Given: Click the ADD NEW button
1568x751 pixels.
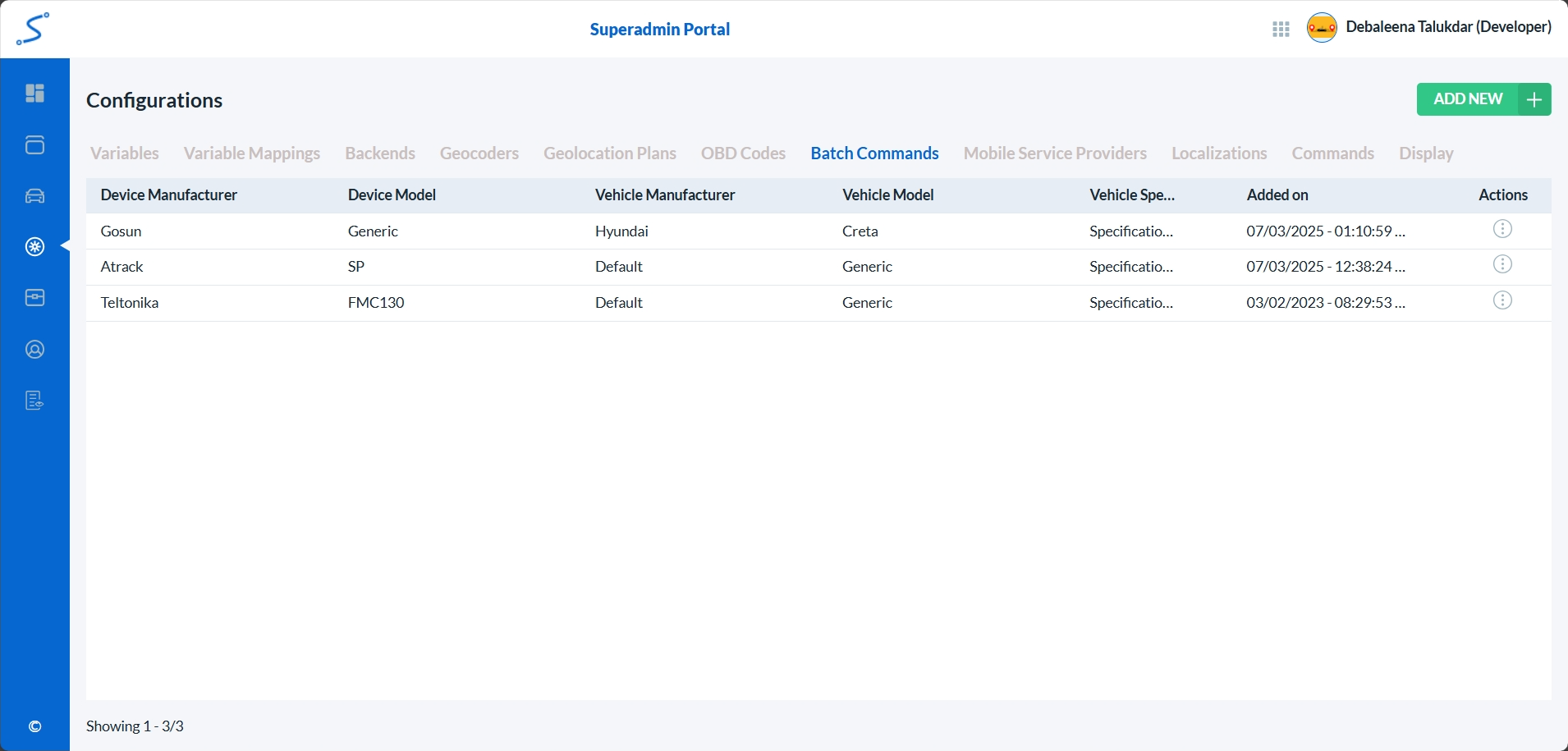Looking at the screenshot, I should 1483,99.
